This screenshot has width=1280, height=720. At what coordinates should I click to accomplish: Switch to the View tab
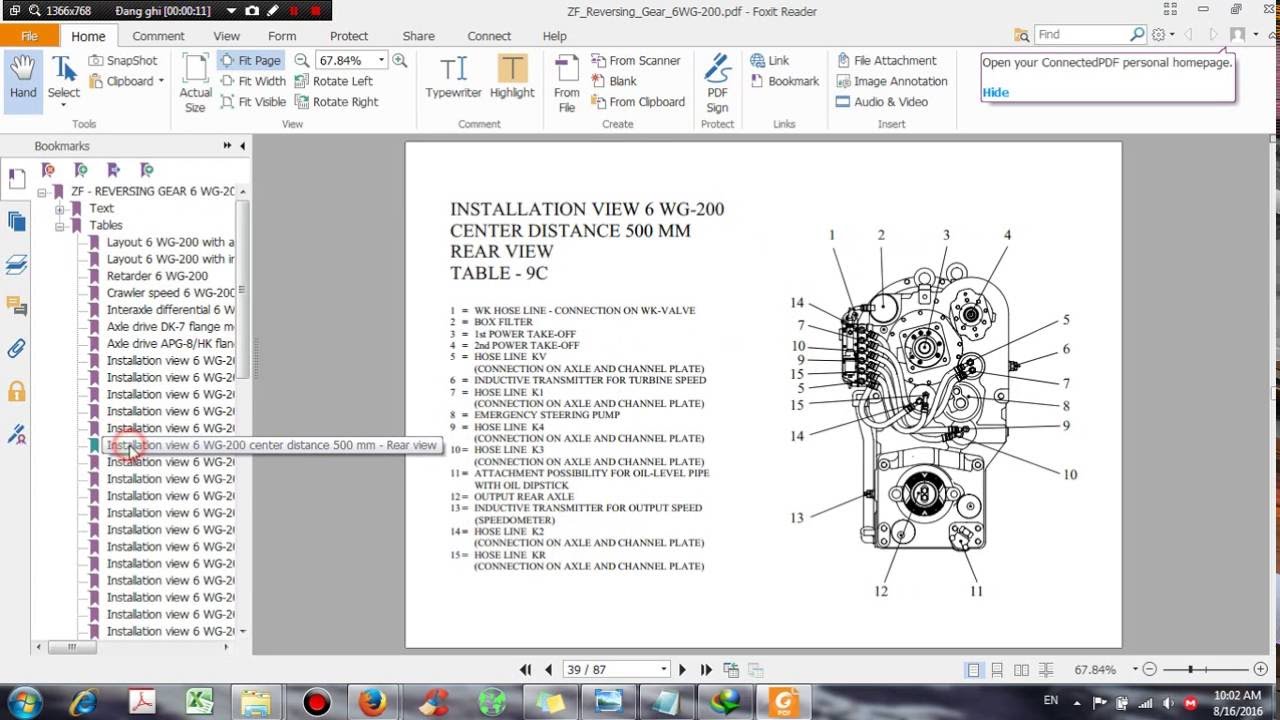click(x=226, y=36)
